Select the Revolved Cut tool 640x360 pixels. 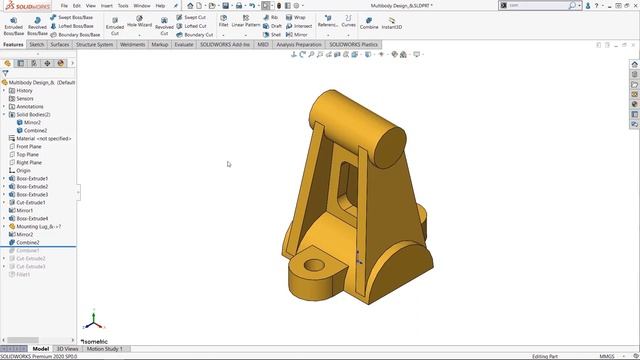tap(164, 27)
